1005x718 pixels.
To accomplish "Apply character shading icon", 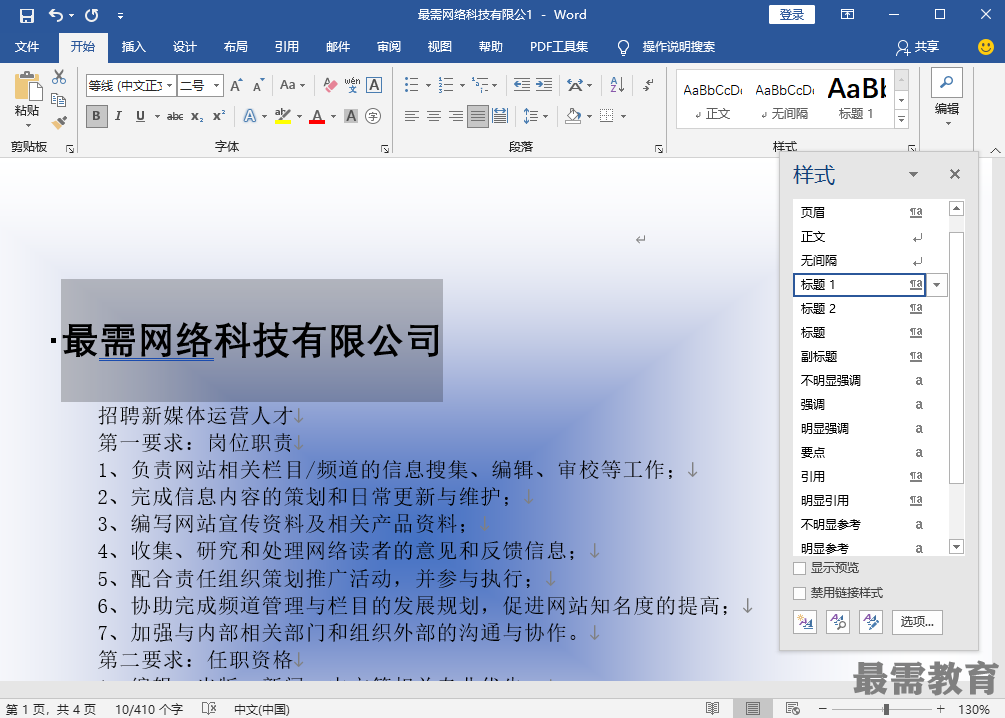I will pyautogui.click(x=351, y=116).
